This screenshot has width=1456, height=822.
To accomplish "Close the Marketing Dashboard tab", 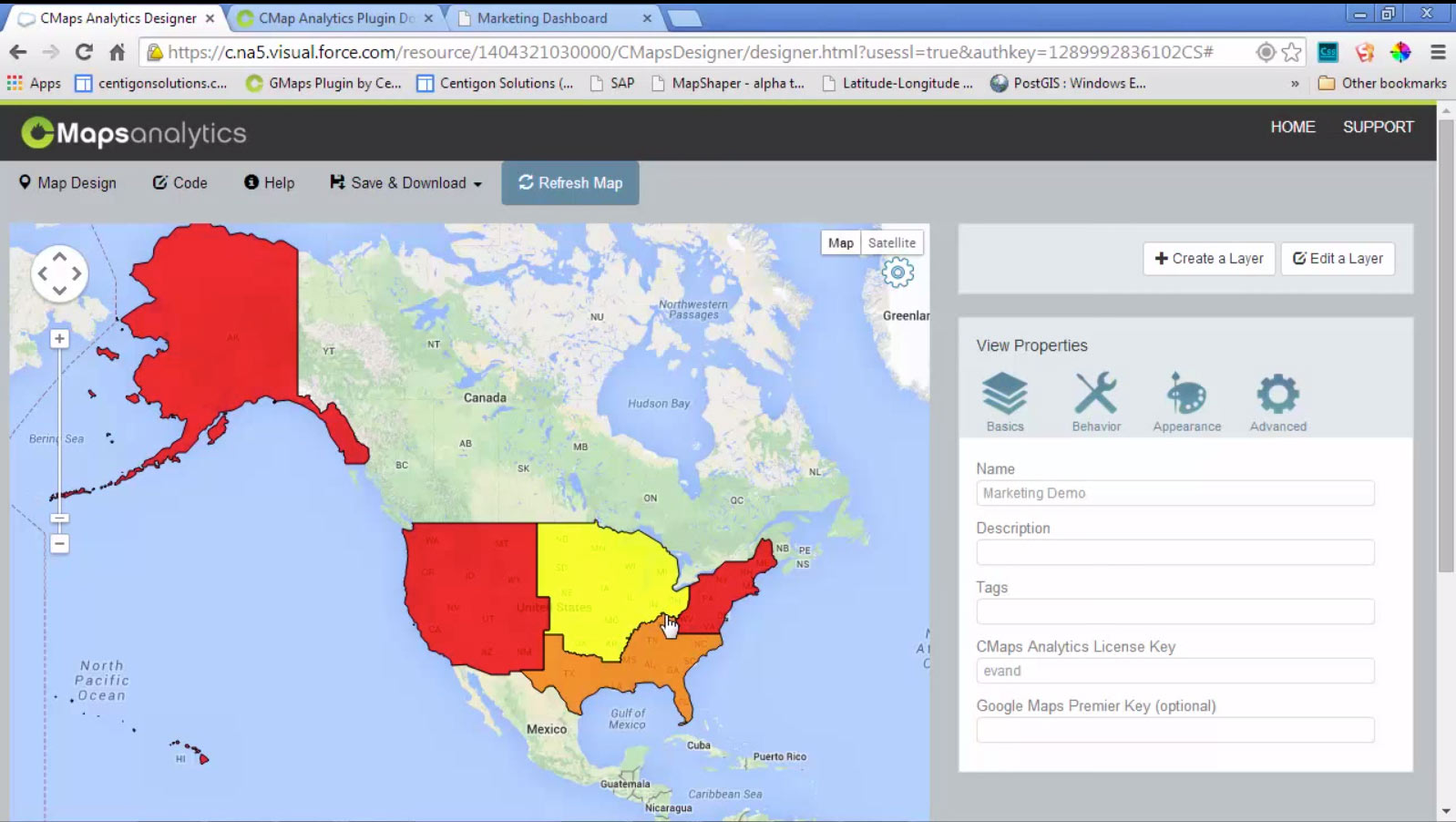I will pos(647,18).
